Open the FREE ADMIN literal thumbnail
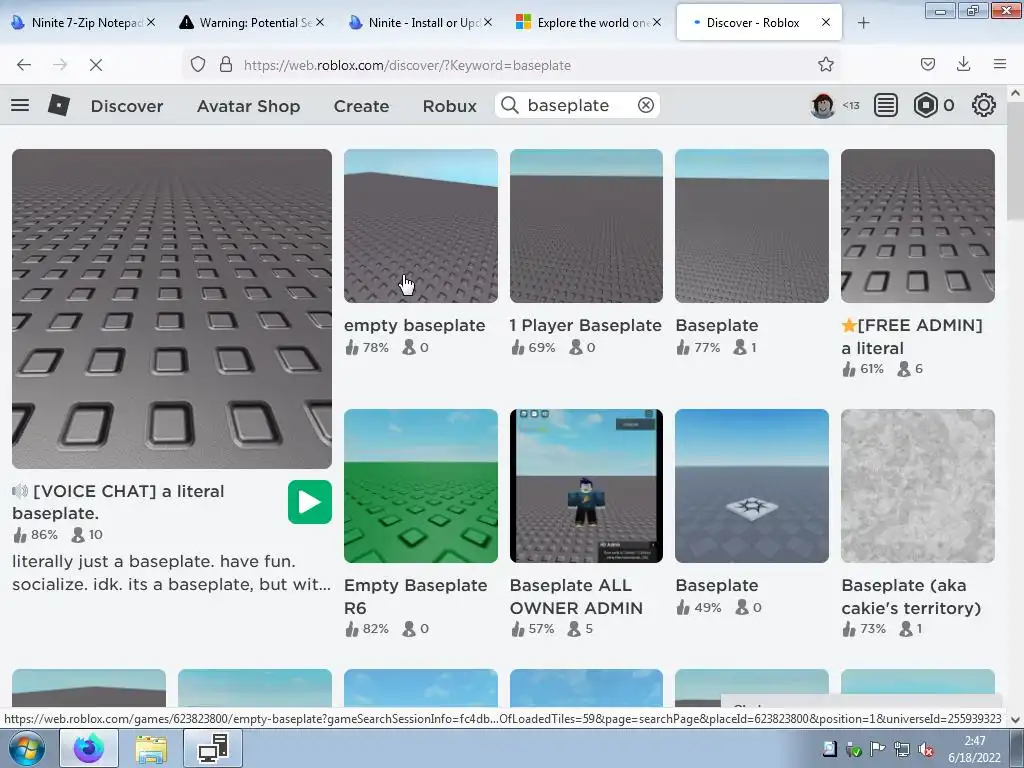 918,226
